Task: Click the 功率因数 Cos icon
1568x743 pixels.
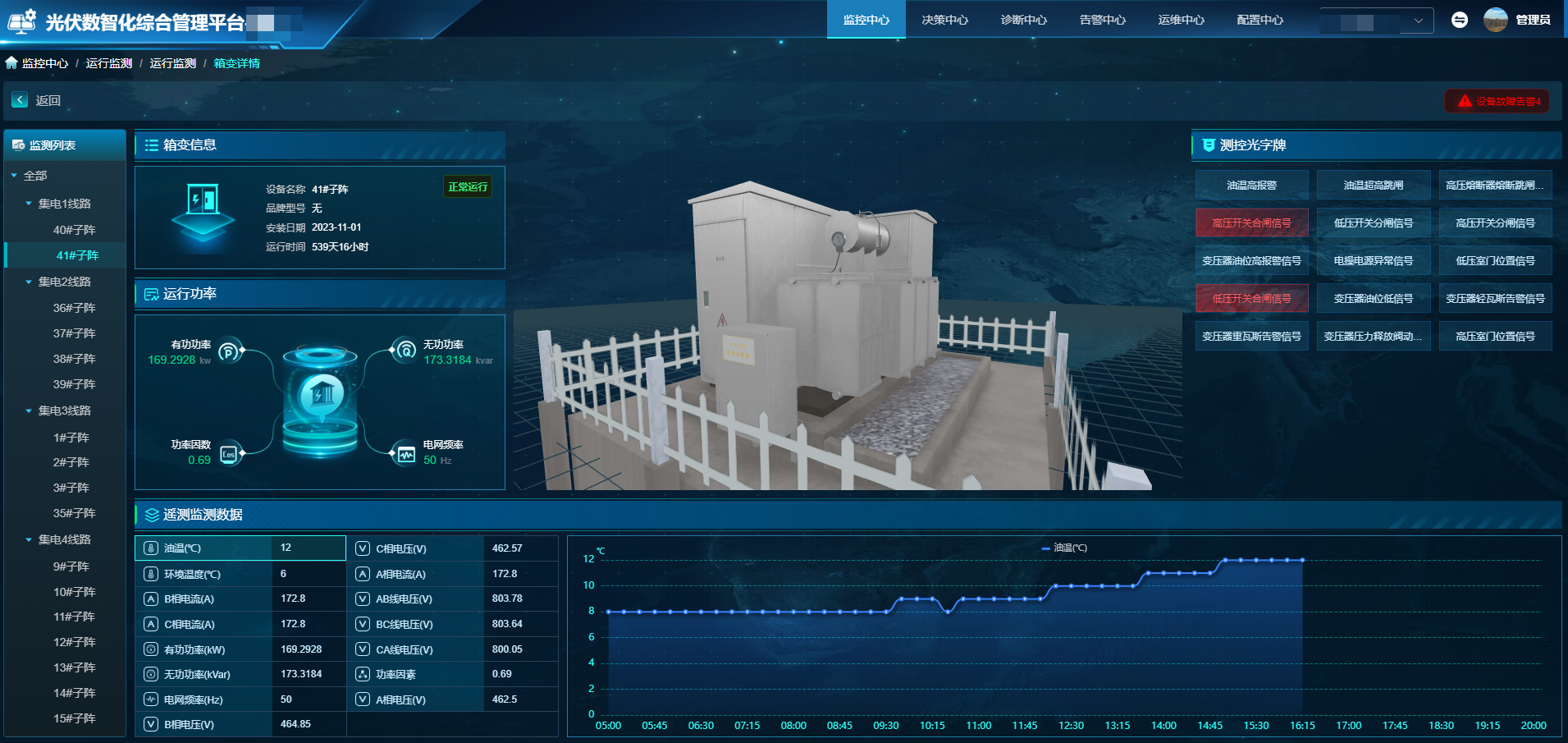Action: pos(229,453)
